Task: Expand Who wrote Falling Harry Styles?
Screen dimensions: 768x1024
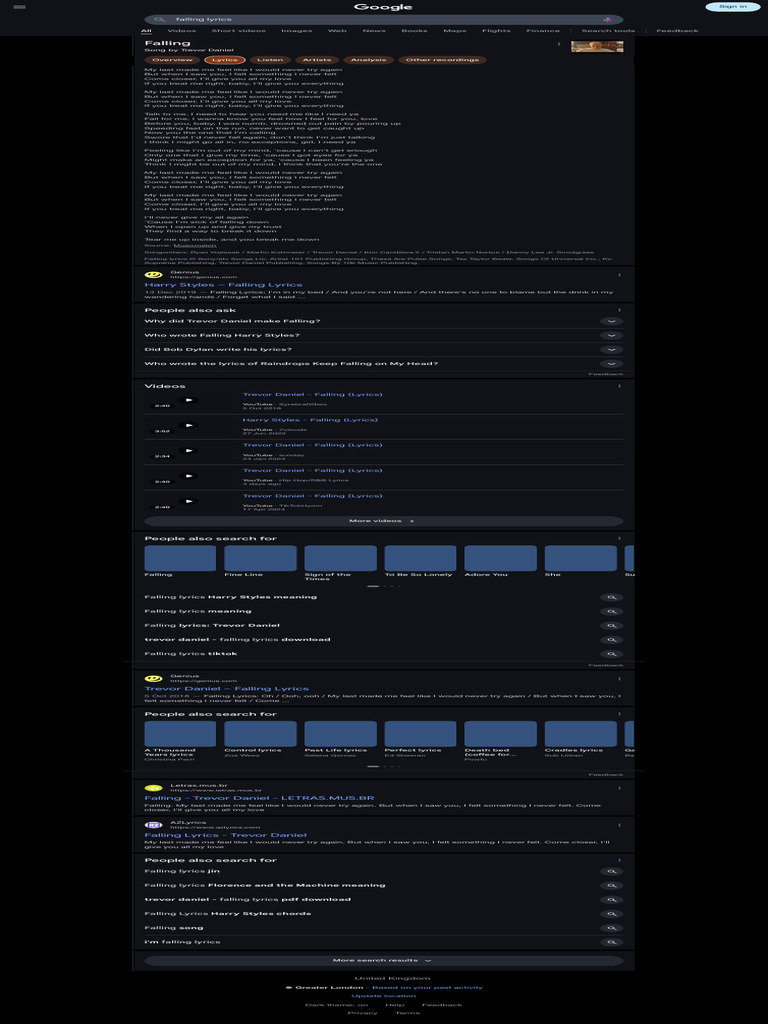Action: point(383,336)
